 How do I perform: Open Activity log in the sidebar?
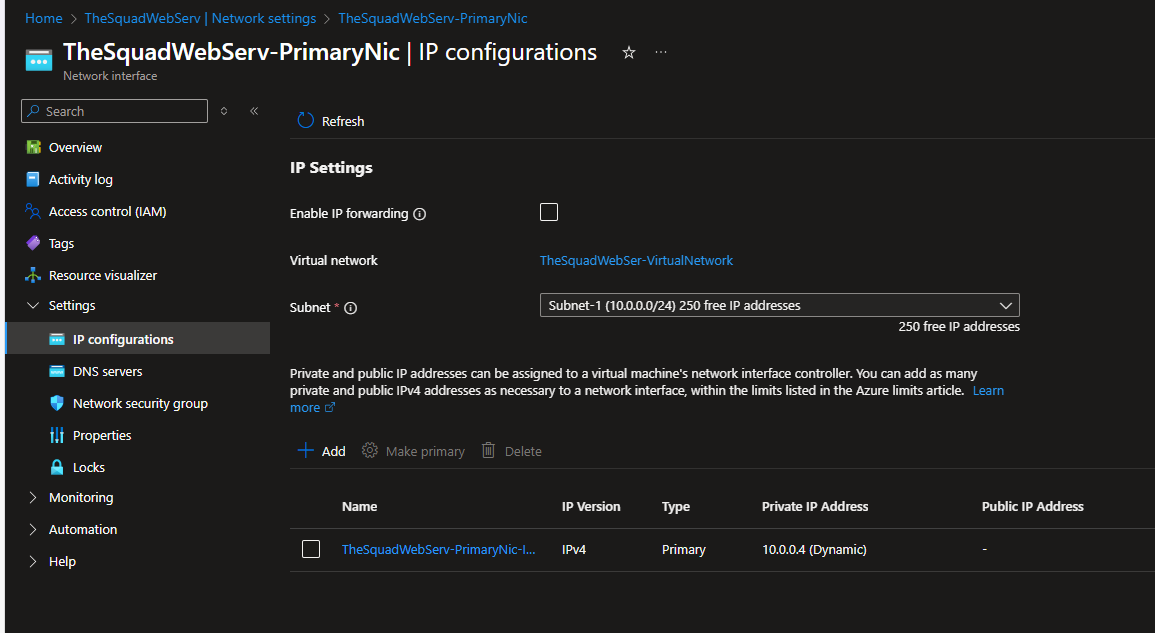[x=80, y=179]
